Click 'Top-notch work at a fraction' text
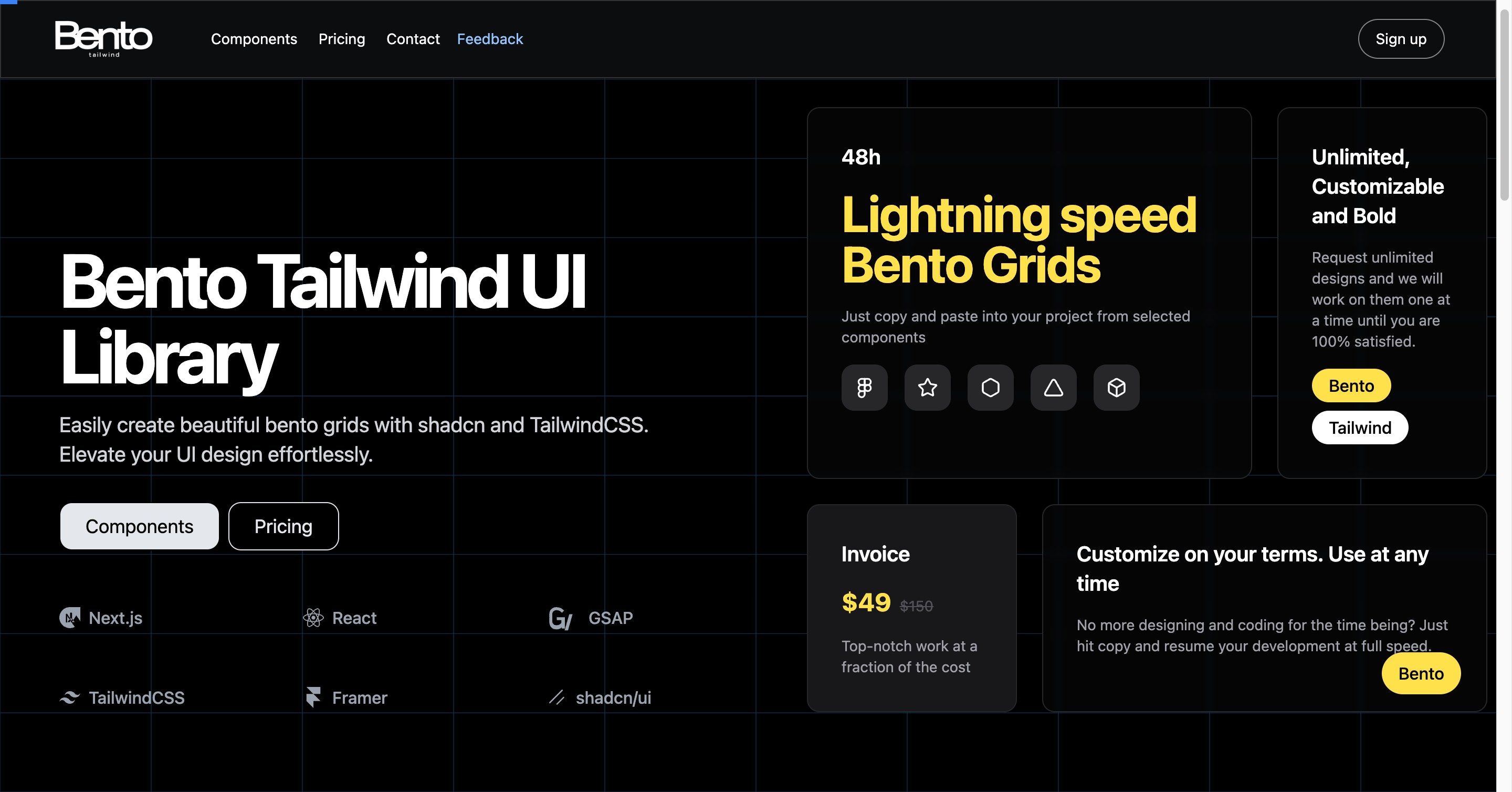This screenshot has height=792, width=1512. (x=909, y=656)
